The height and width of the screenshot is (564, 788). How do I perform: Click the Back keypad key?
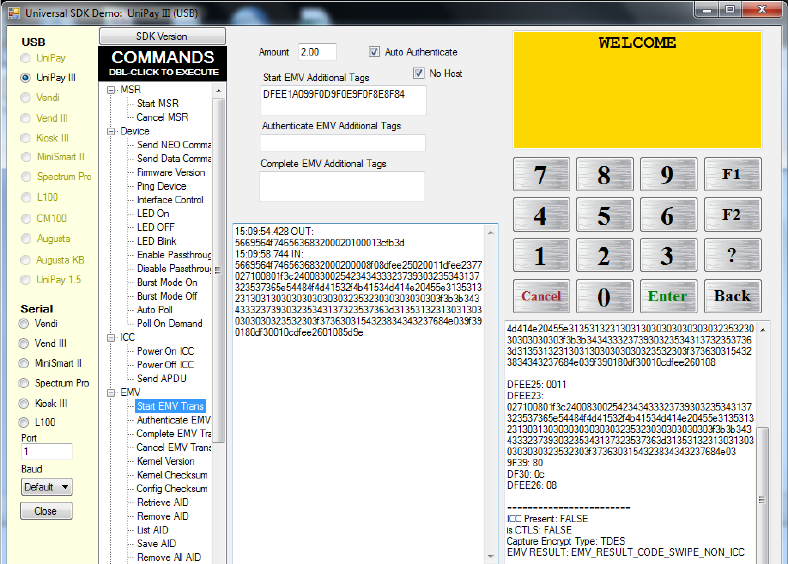pos(733,296)
